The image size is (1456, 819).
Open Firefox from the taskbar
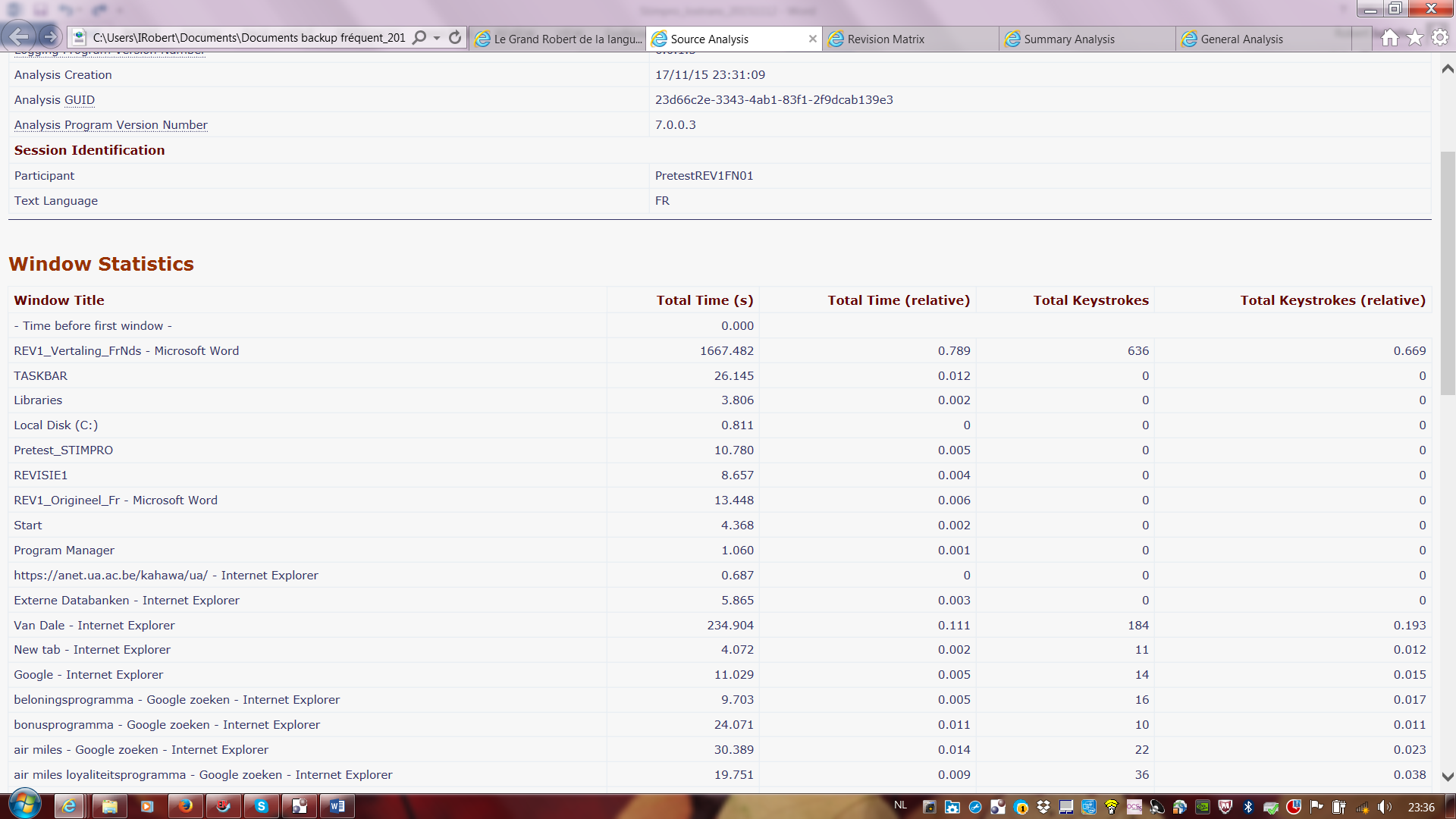tap(185, 806)
